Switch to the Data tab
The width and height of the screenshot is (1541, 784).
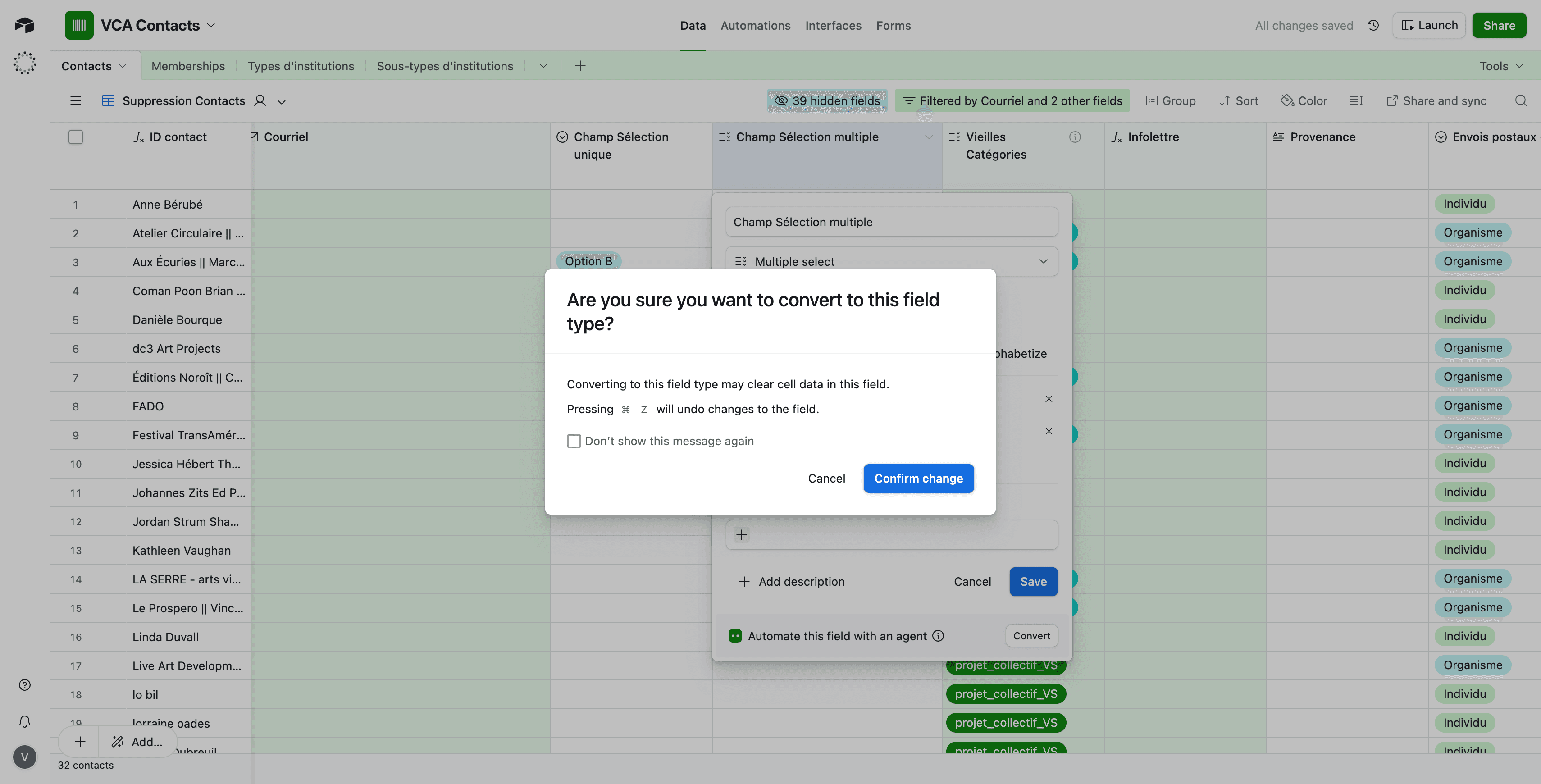693,25
